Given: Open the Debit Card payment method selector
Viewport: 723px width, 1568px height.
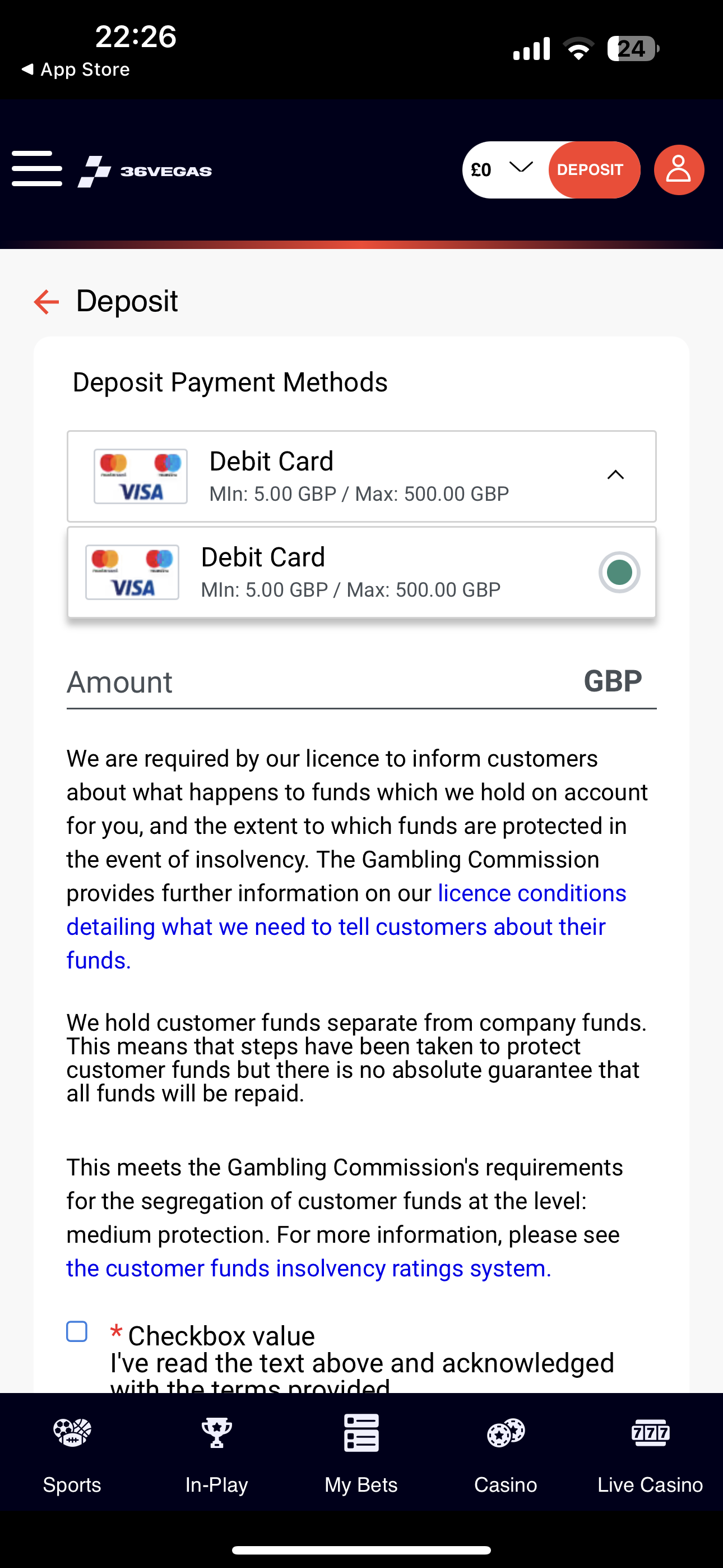Looking at the screenshot, I should coord(359,476).
